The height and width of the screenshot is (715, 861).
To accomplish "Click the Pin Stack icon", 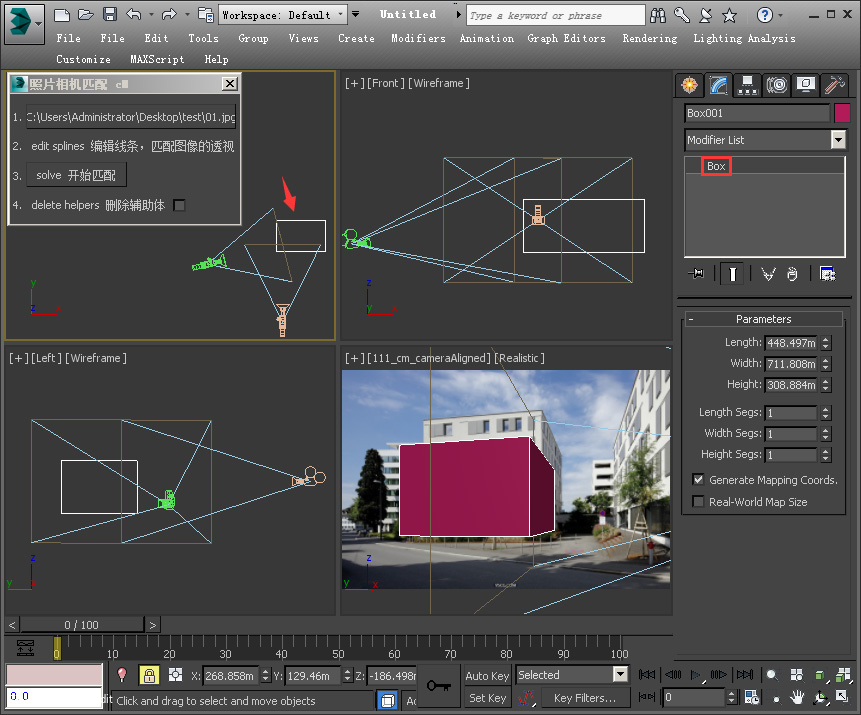I will pyautogui.click(x=696, y=273).
